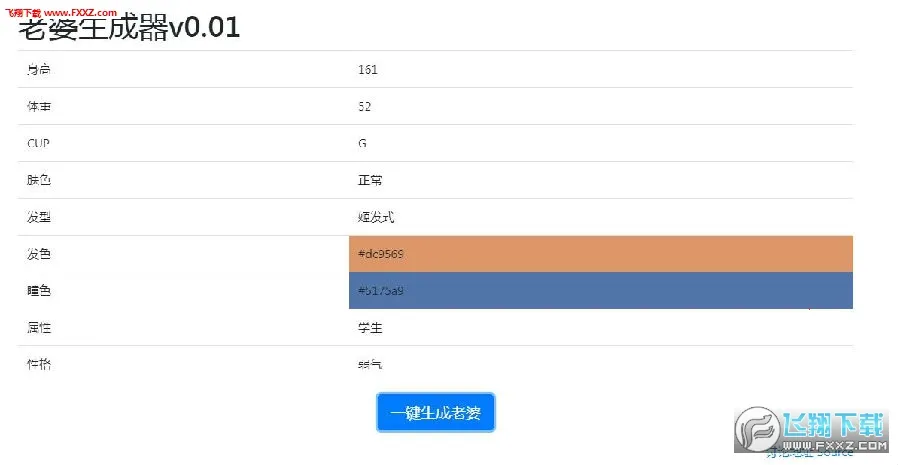Image resolution: width=900 pixels, height=465 pixels.
Task: Click the 老婆生成器v0.01 page title
Action: tap(129, 27)
